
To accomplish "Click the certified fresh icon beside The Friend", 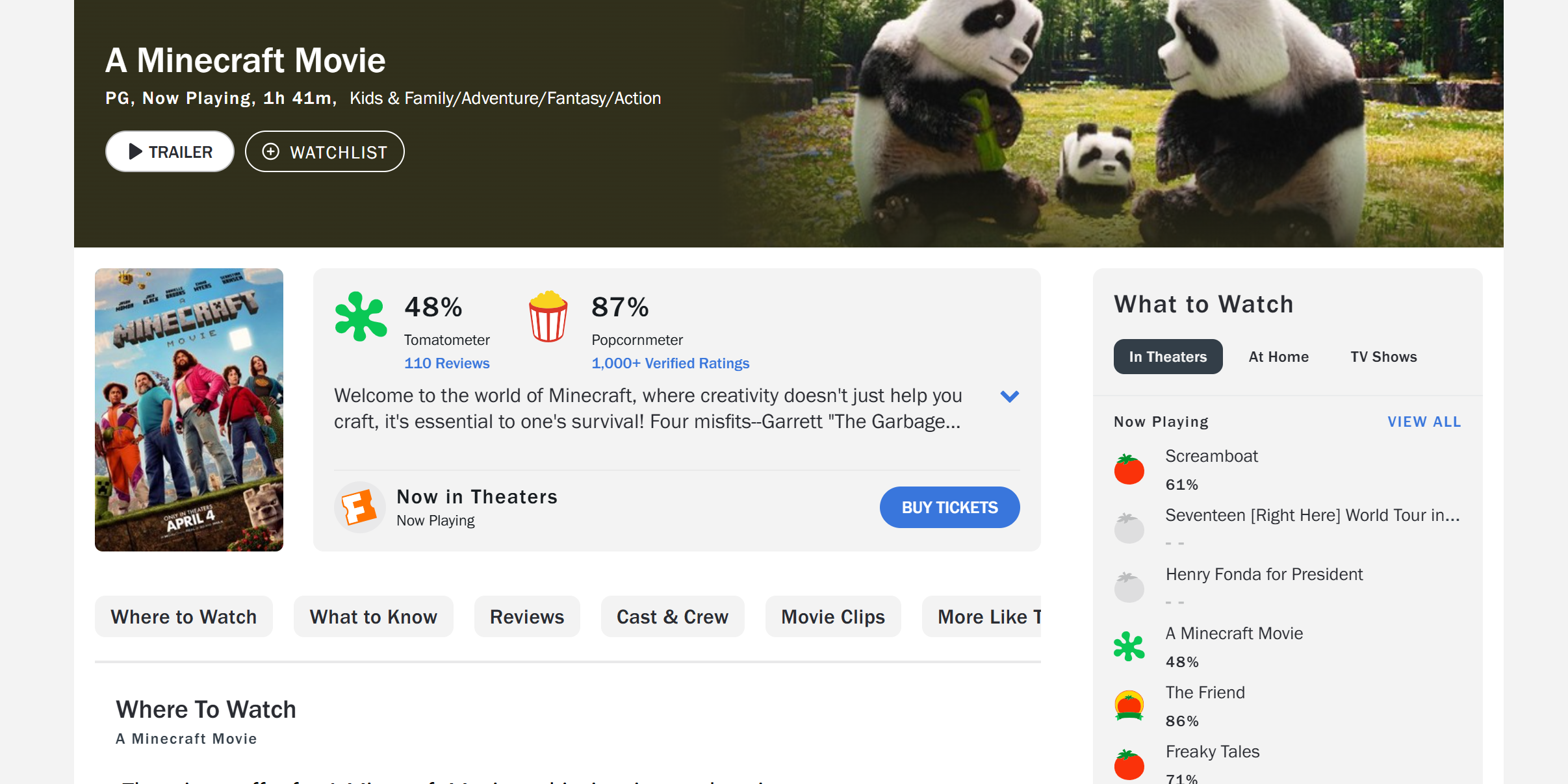I will (1129, 705).
